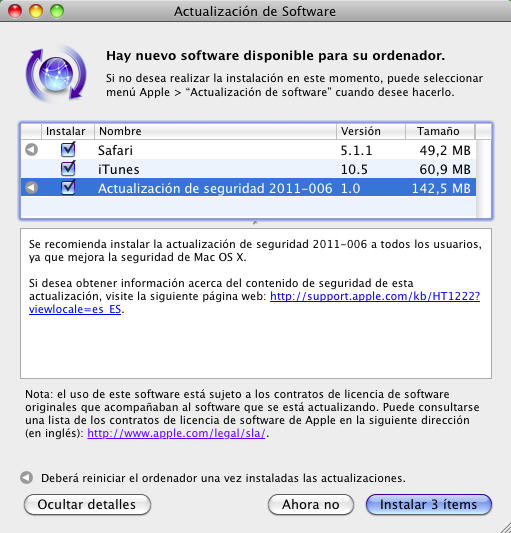Click restart icon beside the reboot notice
Viewport: 511px width, 533px height.
tap(27, 478)
